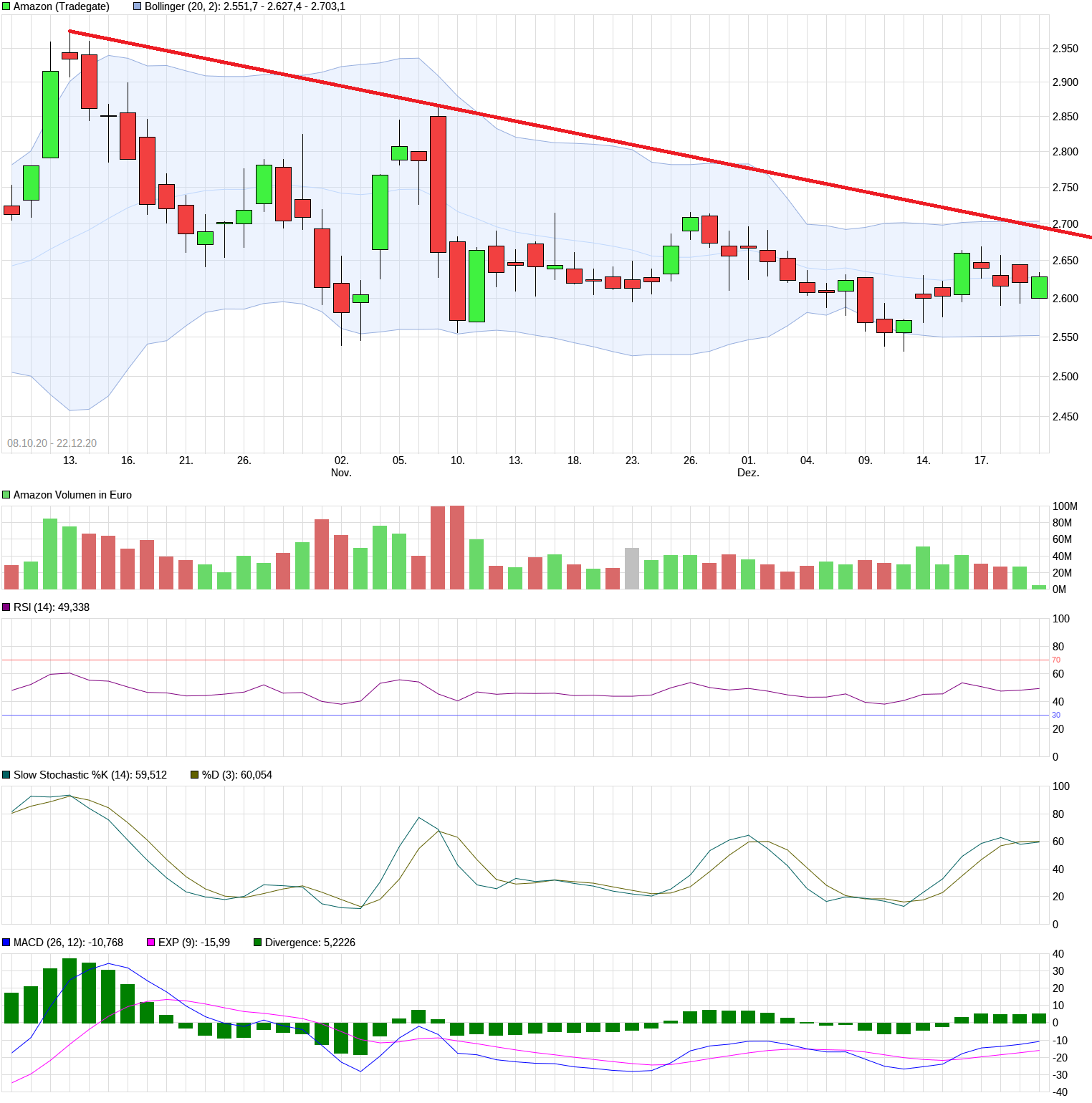Screen dimensions: 1092x1103
Task: Click the green Amazon (Tradegate) legend swatch
Action: (x=6, y=6)
